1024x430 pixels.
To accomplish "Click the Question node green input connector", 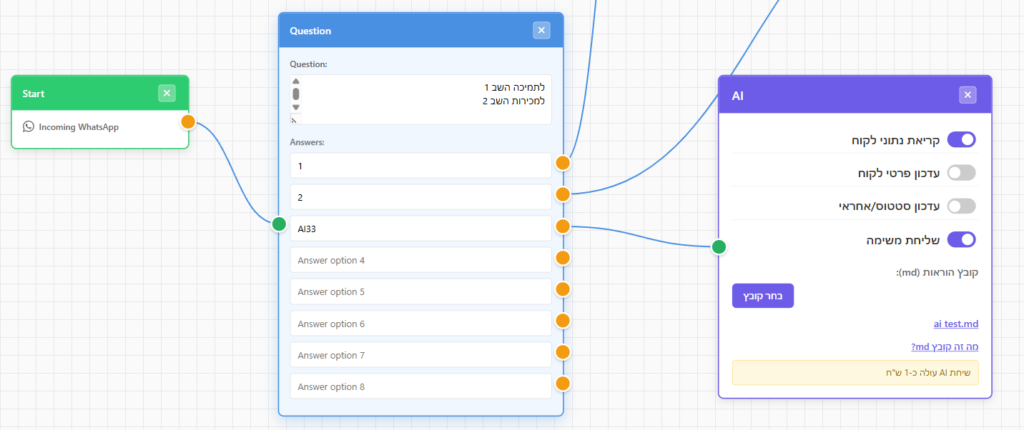I will (279, 224).
